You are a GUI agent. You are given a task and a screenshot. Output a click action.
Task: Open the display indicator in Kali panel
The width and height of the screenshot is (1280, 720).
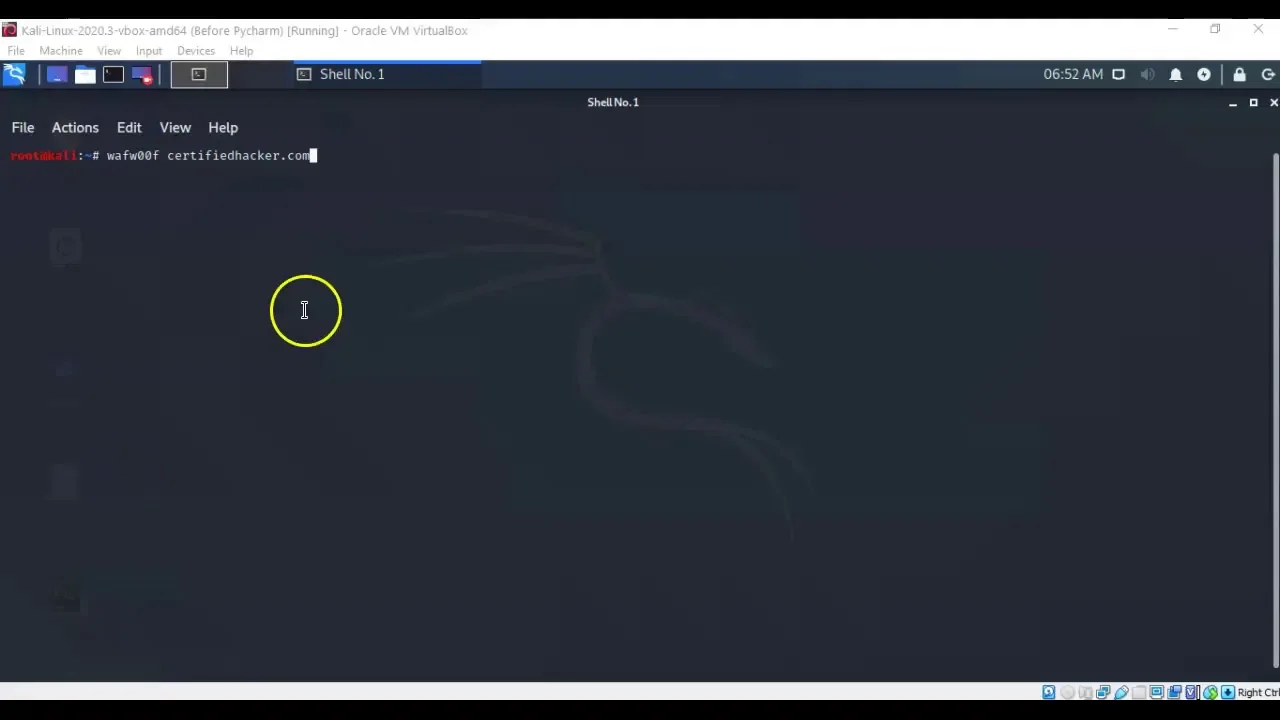click(1119, 74)
